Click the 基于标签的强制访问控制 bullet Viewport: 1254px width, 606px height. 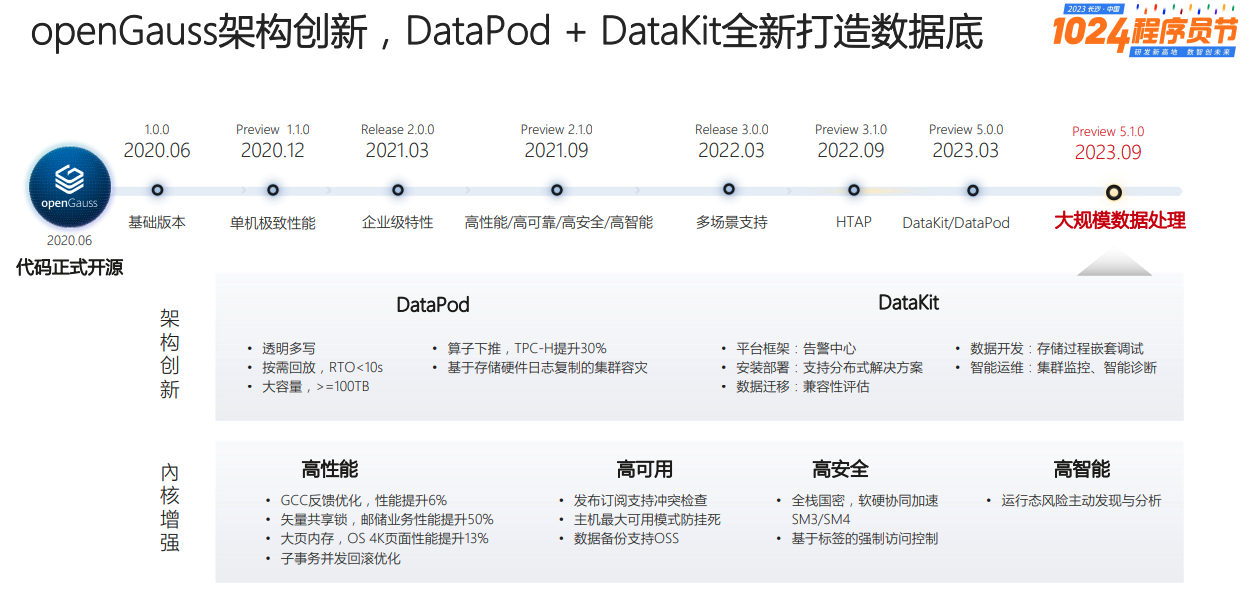coord(865,538)
